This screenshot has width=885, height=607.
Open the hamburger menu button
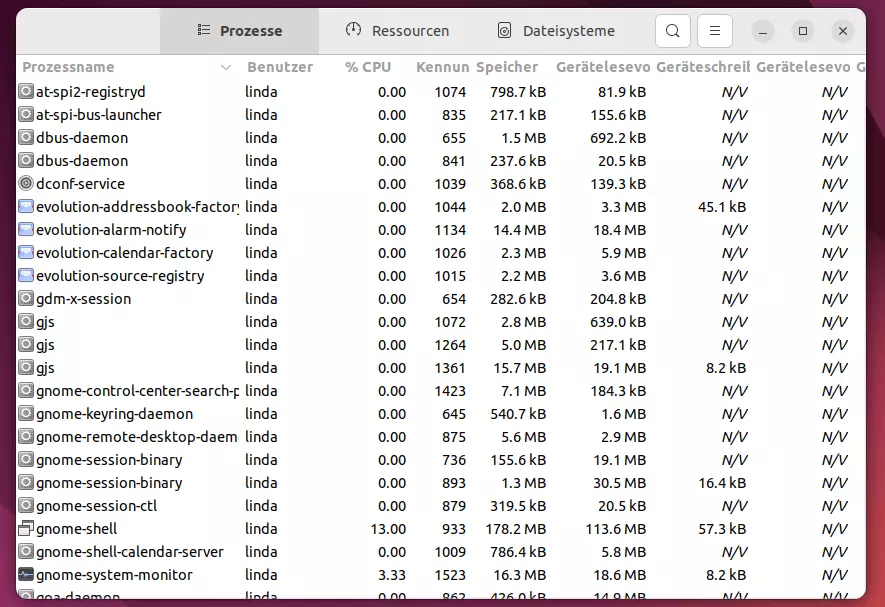[715, 30]
